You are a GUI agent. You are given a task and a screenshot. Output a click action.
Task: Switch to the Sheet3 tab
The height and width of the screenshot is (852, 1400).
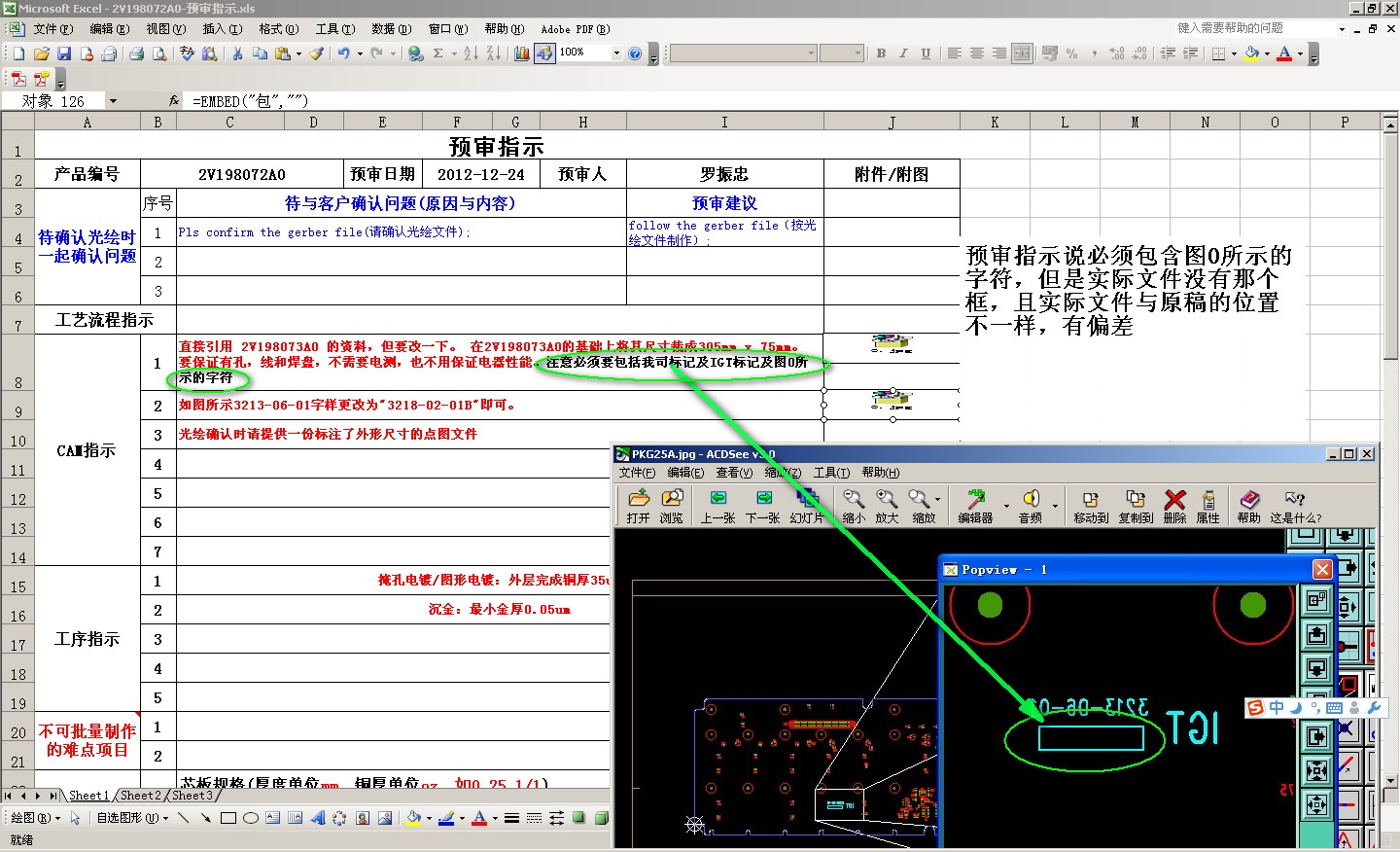[x=192, y=796]
